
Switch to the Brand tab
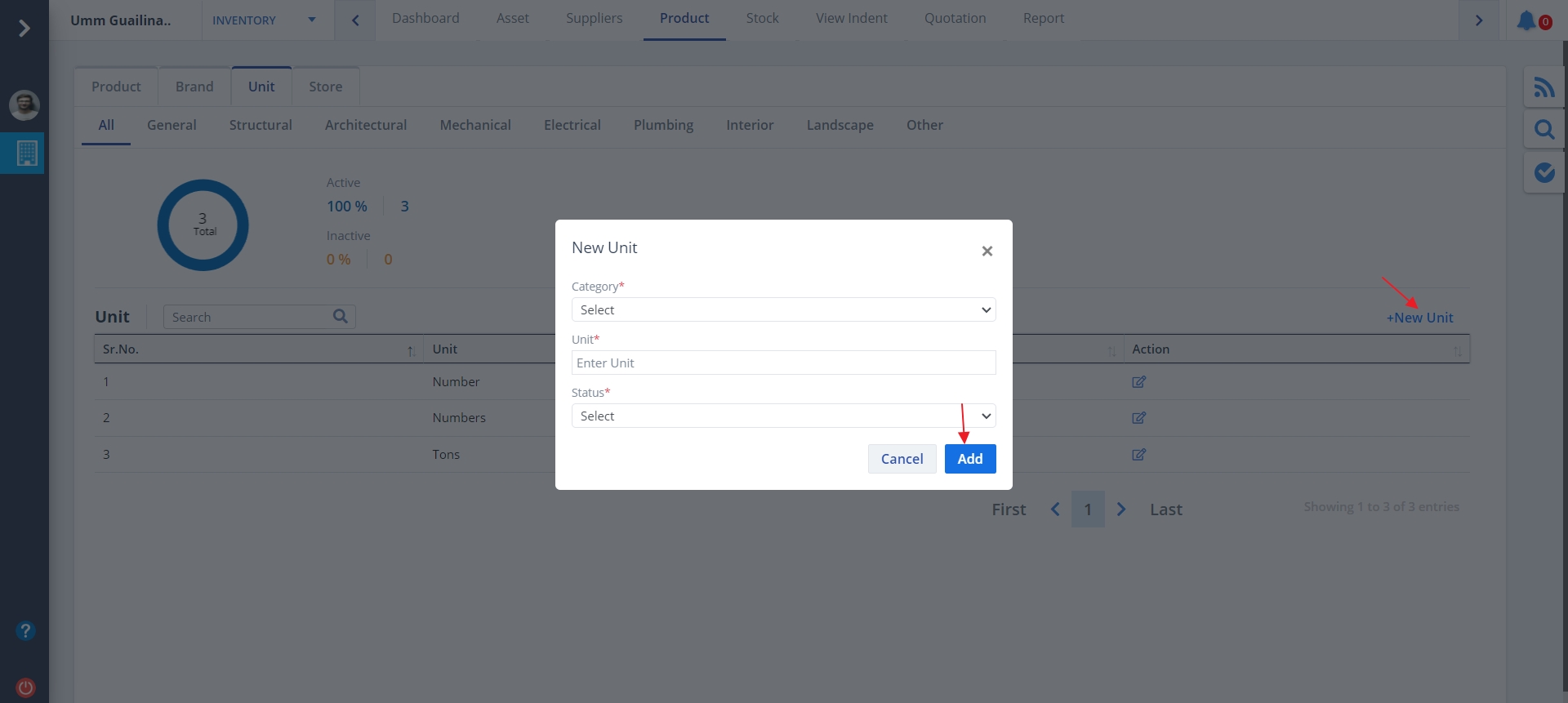coord(194,87)
